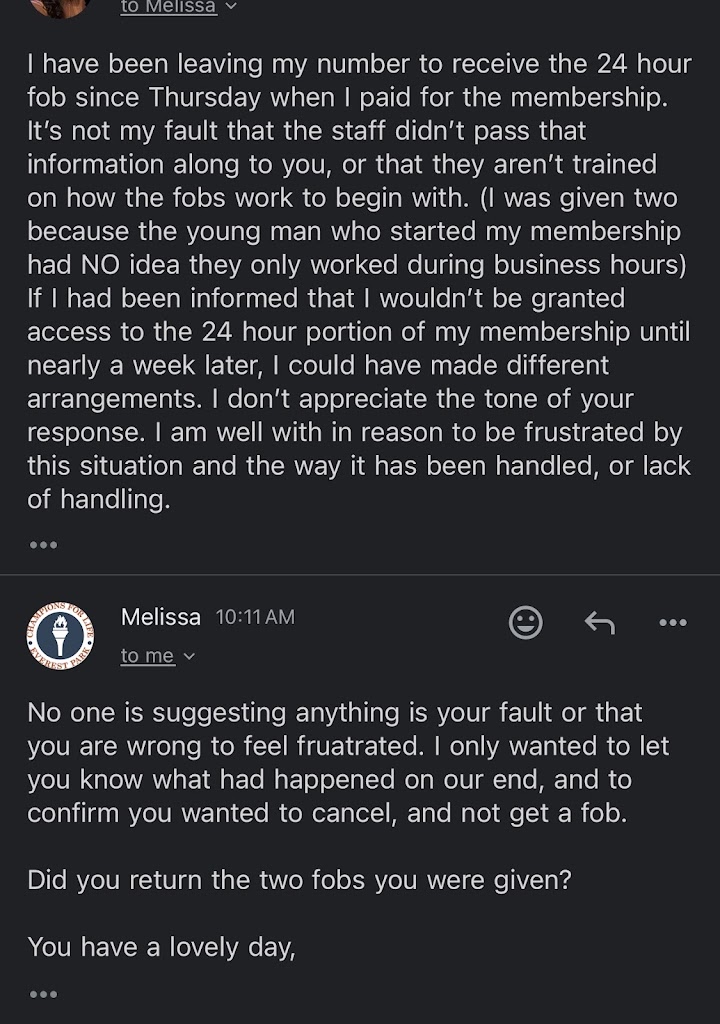The width and height of the screenshot is (720, 1024).
Task: Show trimmed content under first message
Action: click(x=43, y=545)
